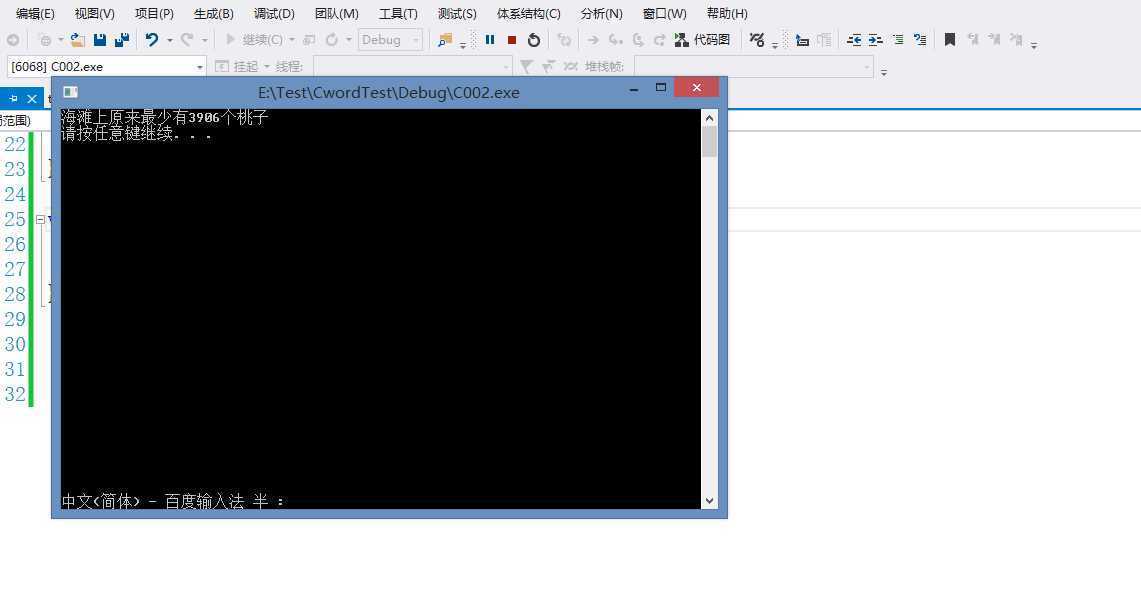Open the 窗口(W) menu

point(664,13)
